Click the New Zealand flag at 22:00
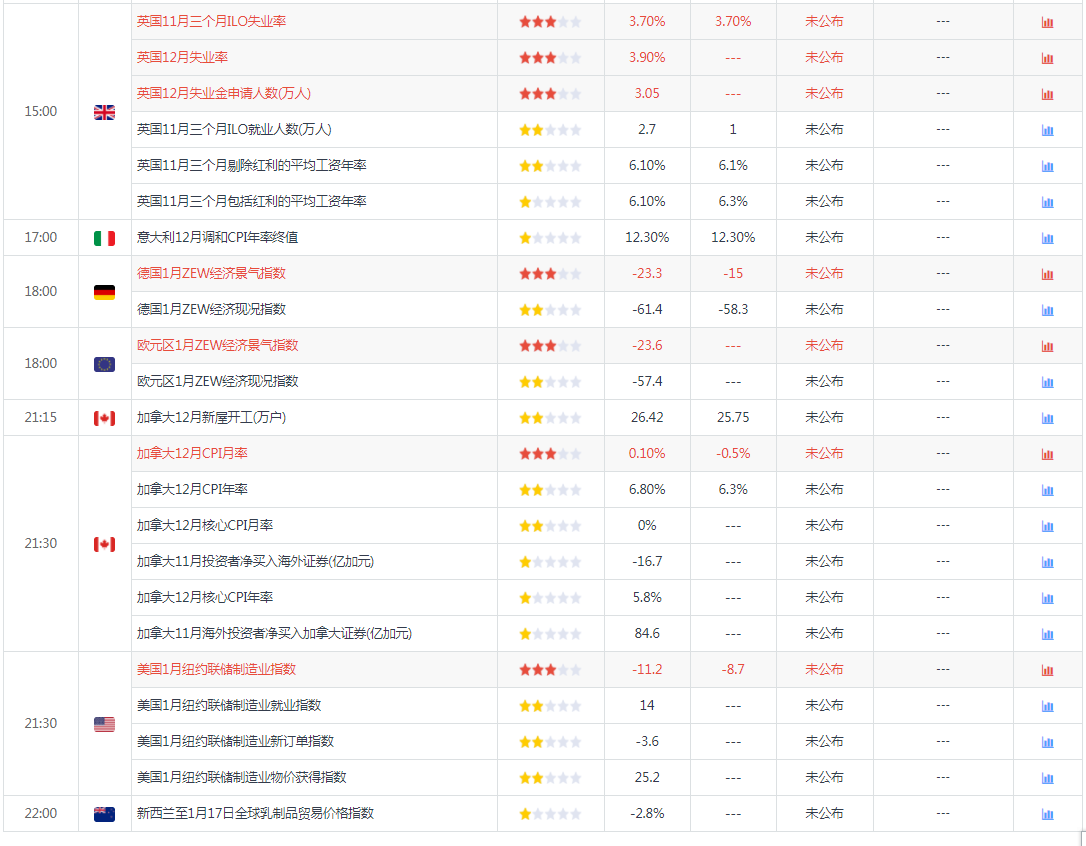The height and width of the screenshot is (846, 1086). 105,815
